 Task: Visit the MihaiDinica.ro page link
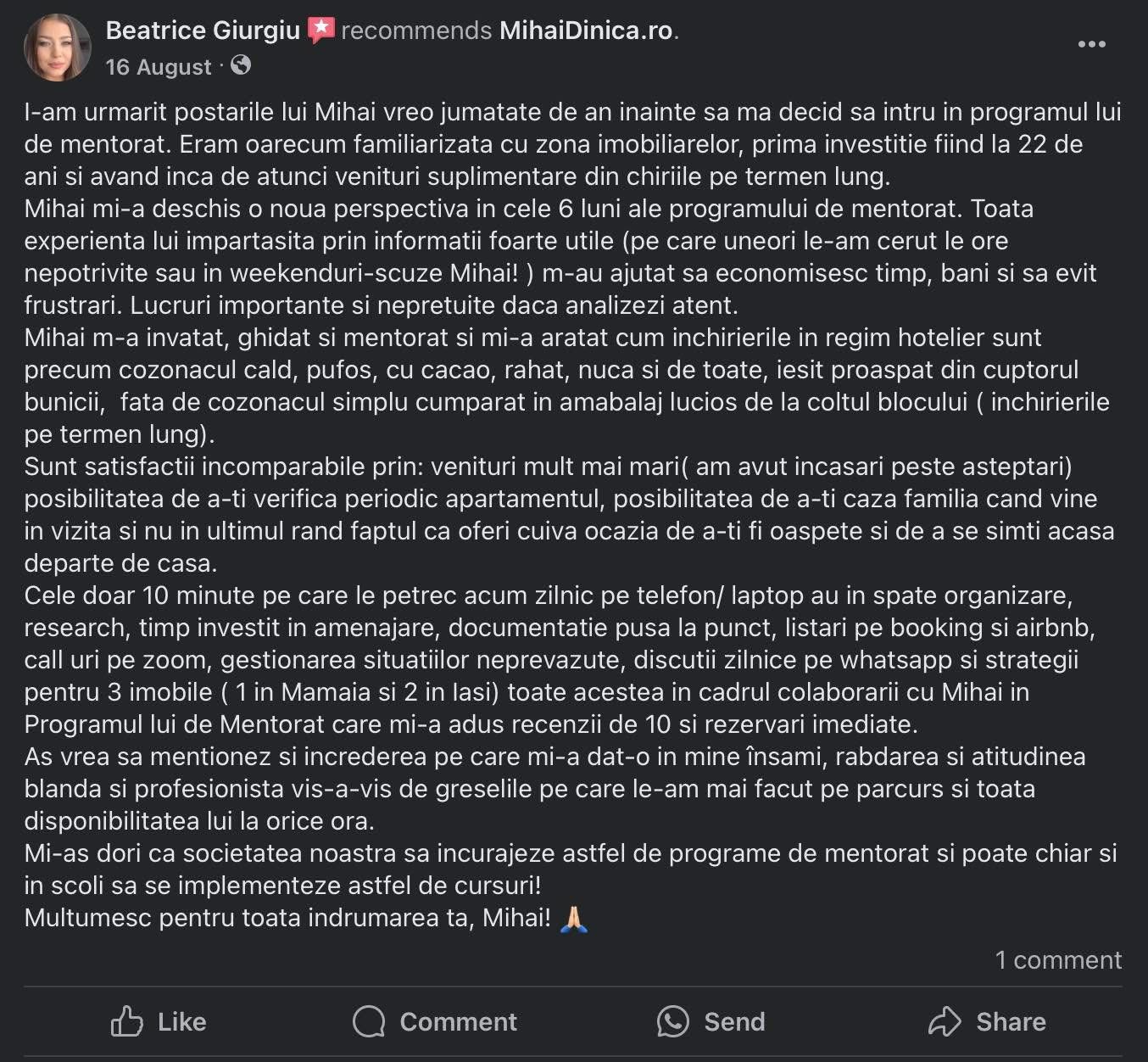coord(586,31)
